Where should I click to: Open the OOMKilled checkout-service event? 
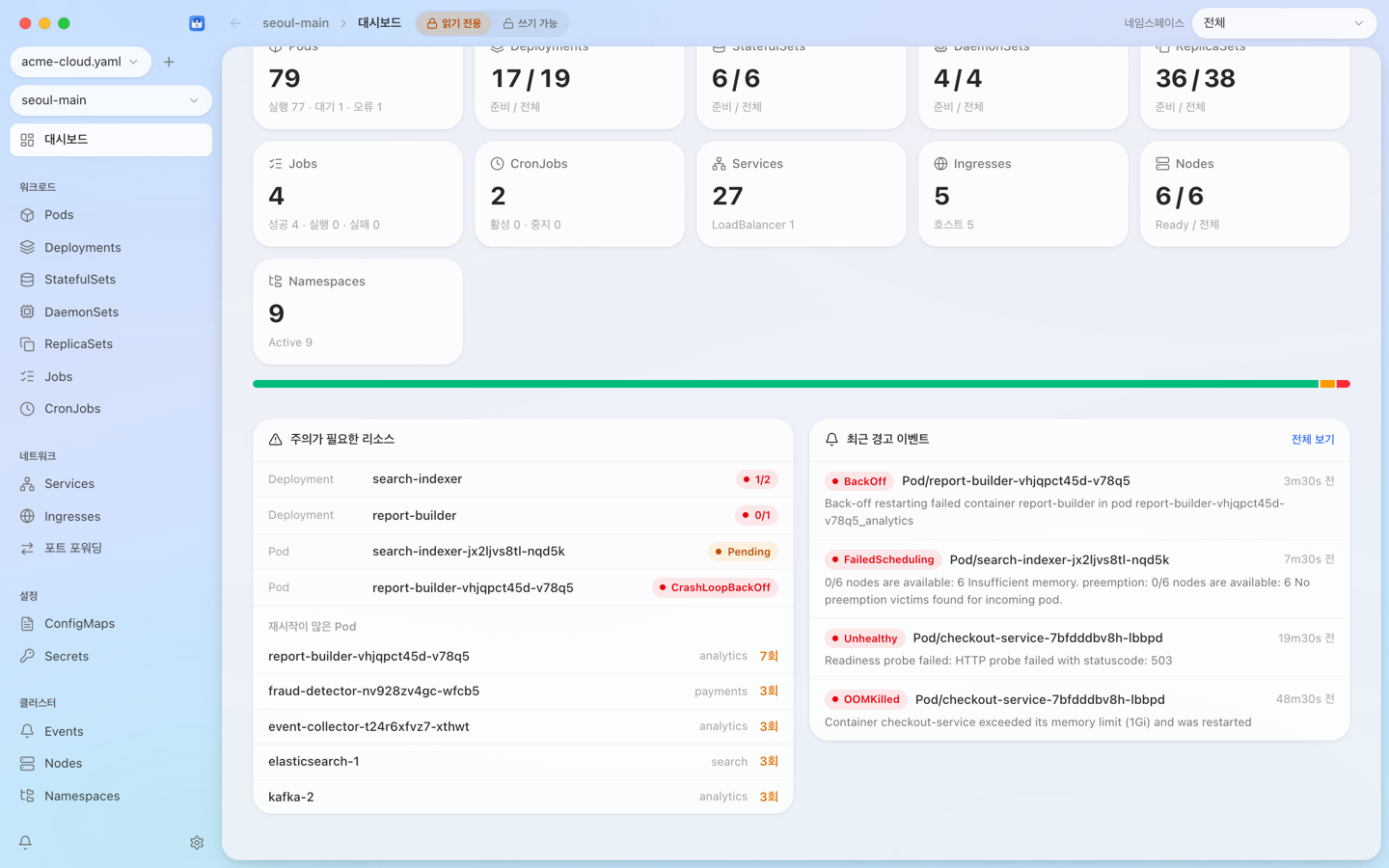pos(1079,710)
